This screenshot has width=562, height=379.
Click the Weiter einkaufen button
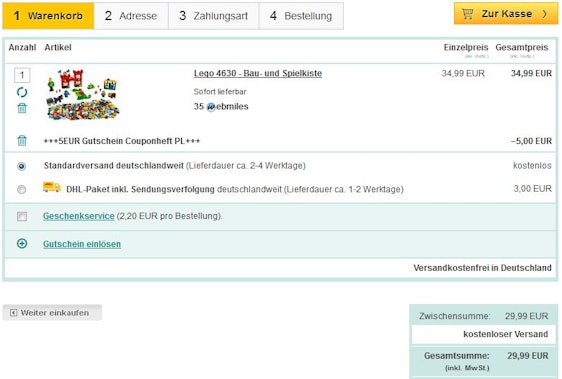coord(52,313)
